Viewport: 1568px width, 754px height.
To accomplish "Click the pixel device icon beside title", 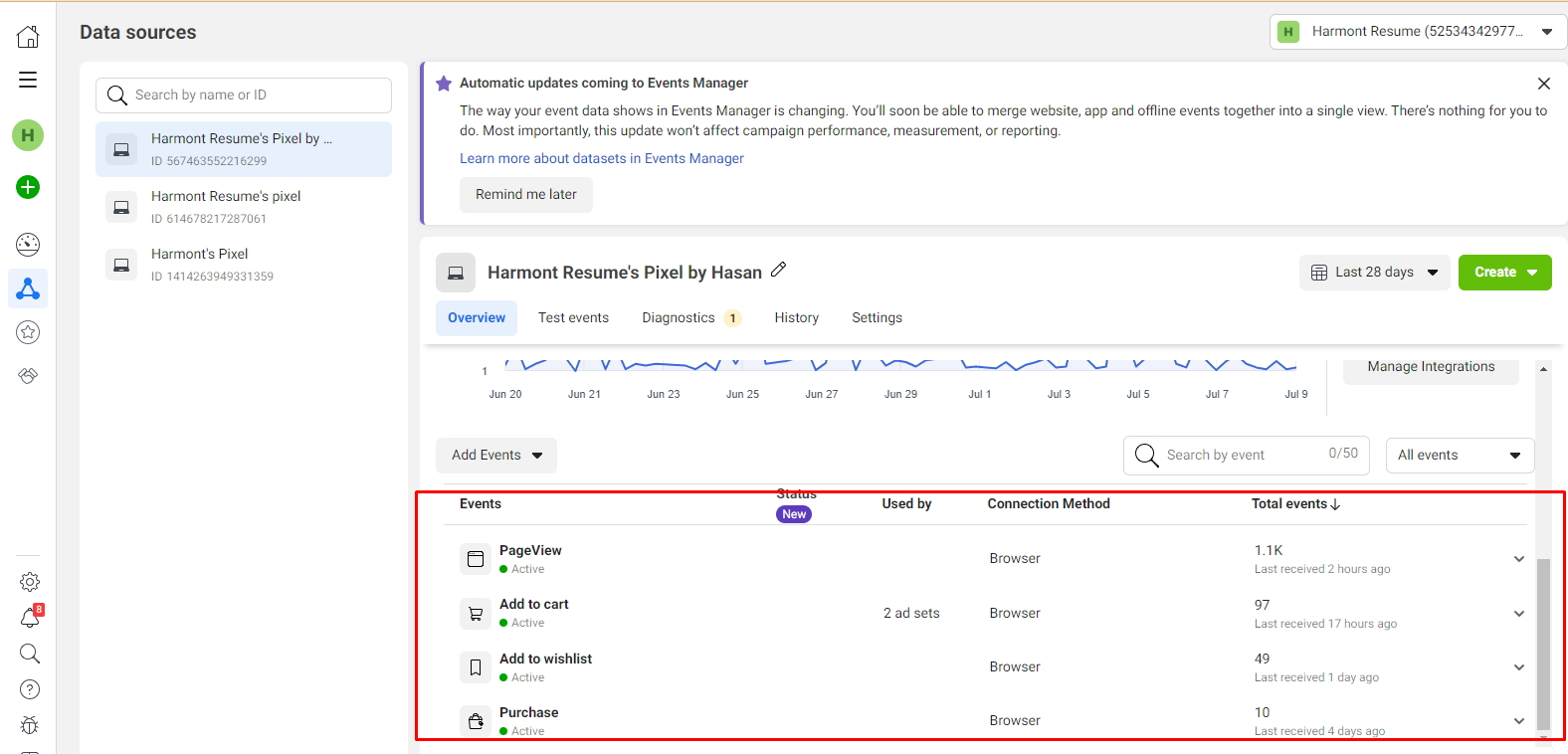I will pyautogui.click(x=456, y=273).
